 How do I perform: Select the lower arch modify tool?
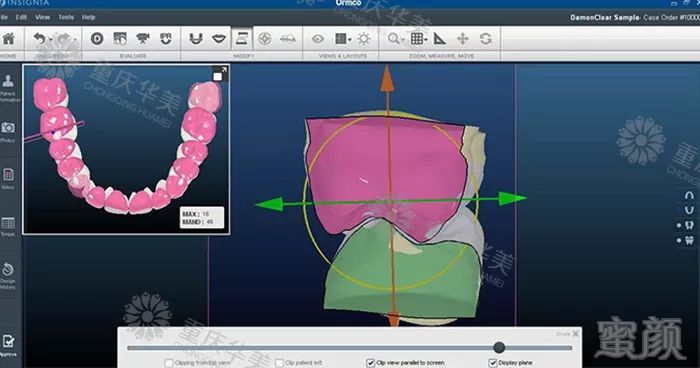196,39
